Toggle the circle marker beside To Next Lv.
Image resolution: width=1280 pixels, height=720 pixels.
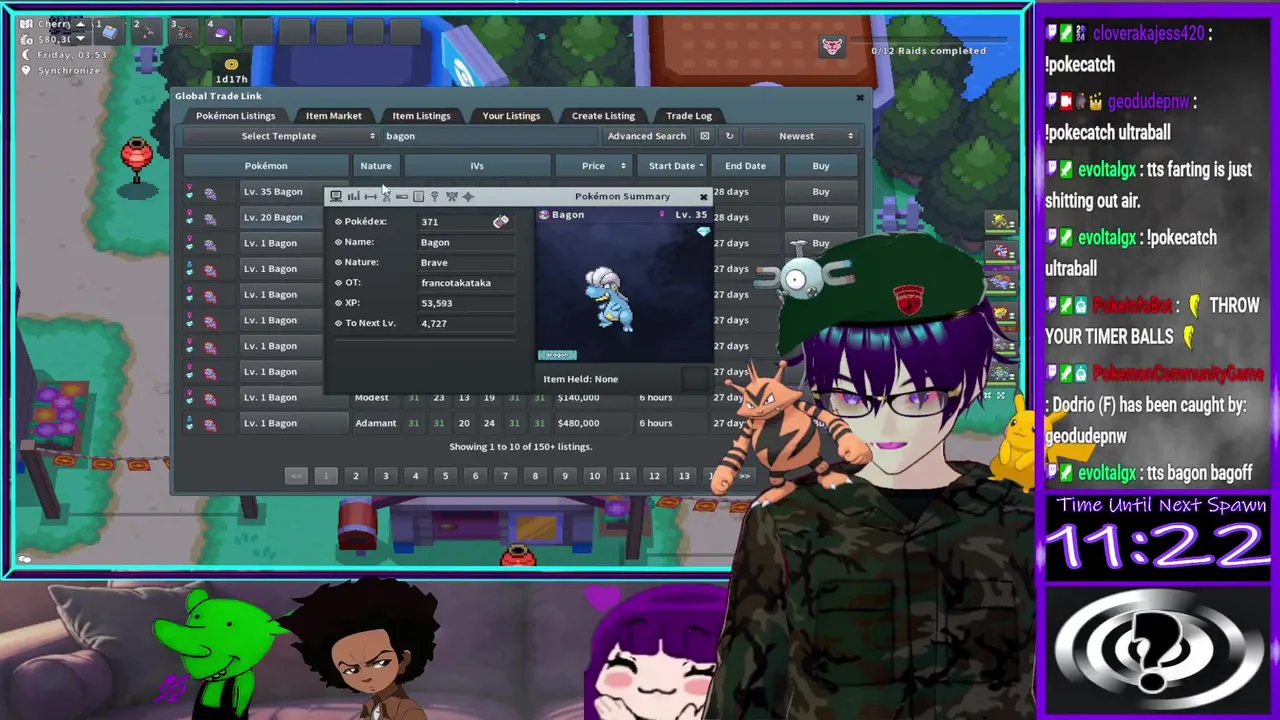338,323
